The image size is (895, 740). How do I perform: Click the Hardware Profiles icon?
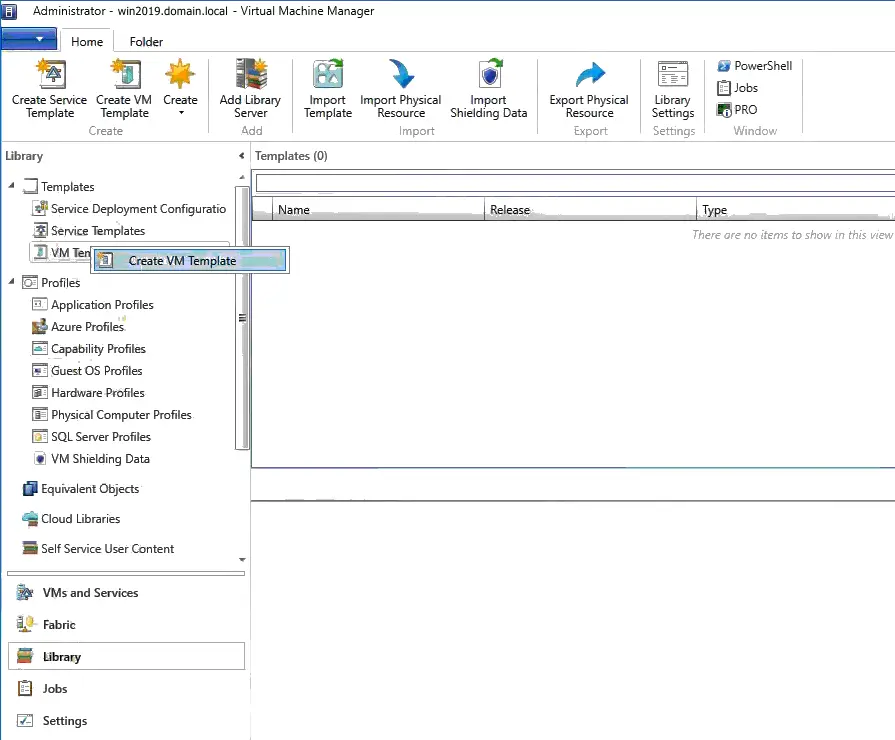pos(40,393)
